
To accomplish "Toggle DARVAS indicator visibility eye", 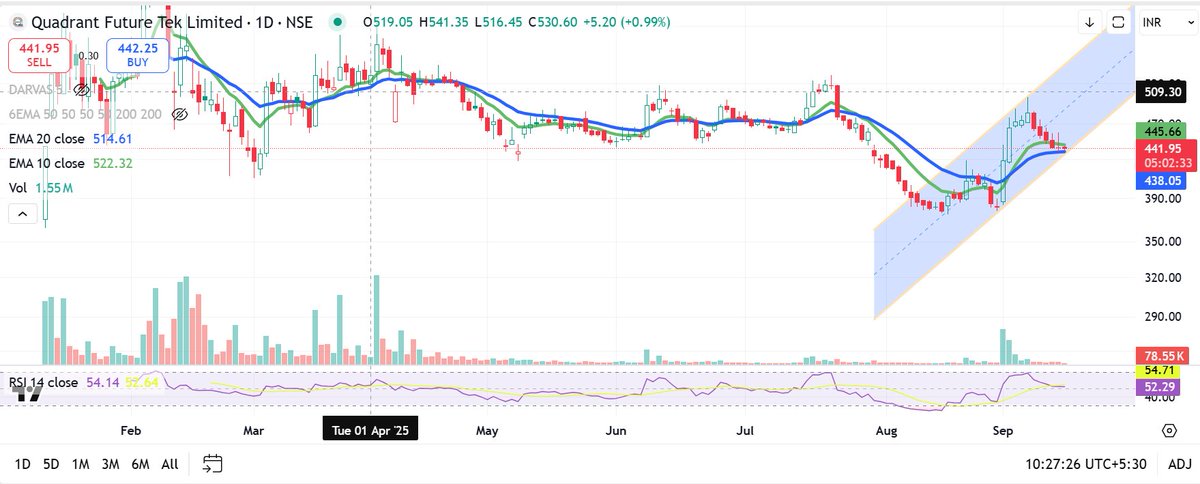I will tap(84, 90).
